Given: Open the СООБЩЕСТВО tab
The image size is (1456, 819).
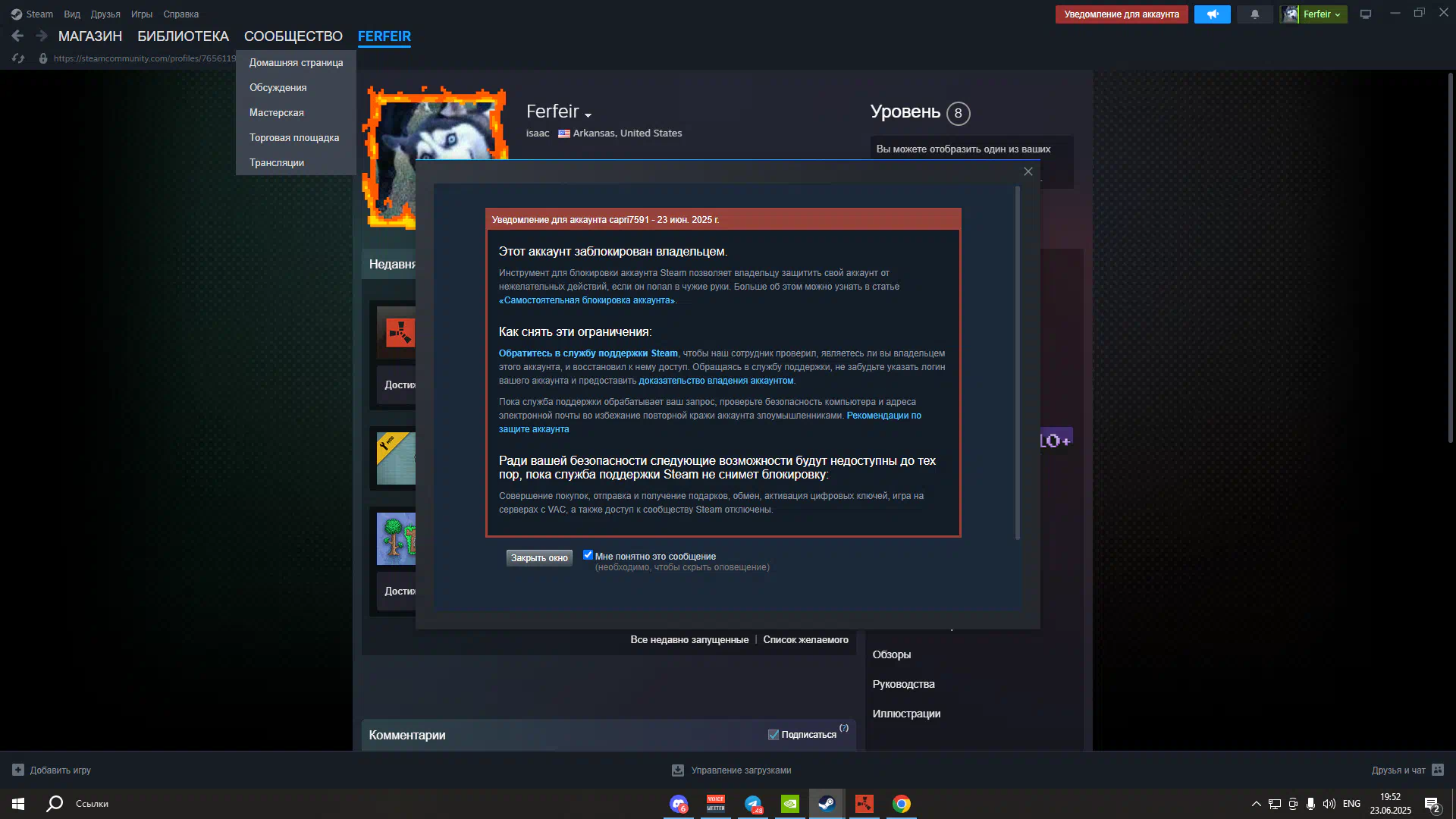Looking at the screenshot, I should (x=293, y=36).
